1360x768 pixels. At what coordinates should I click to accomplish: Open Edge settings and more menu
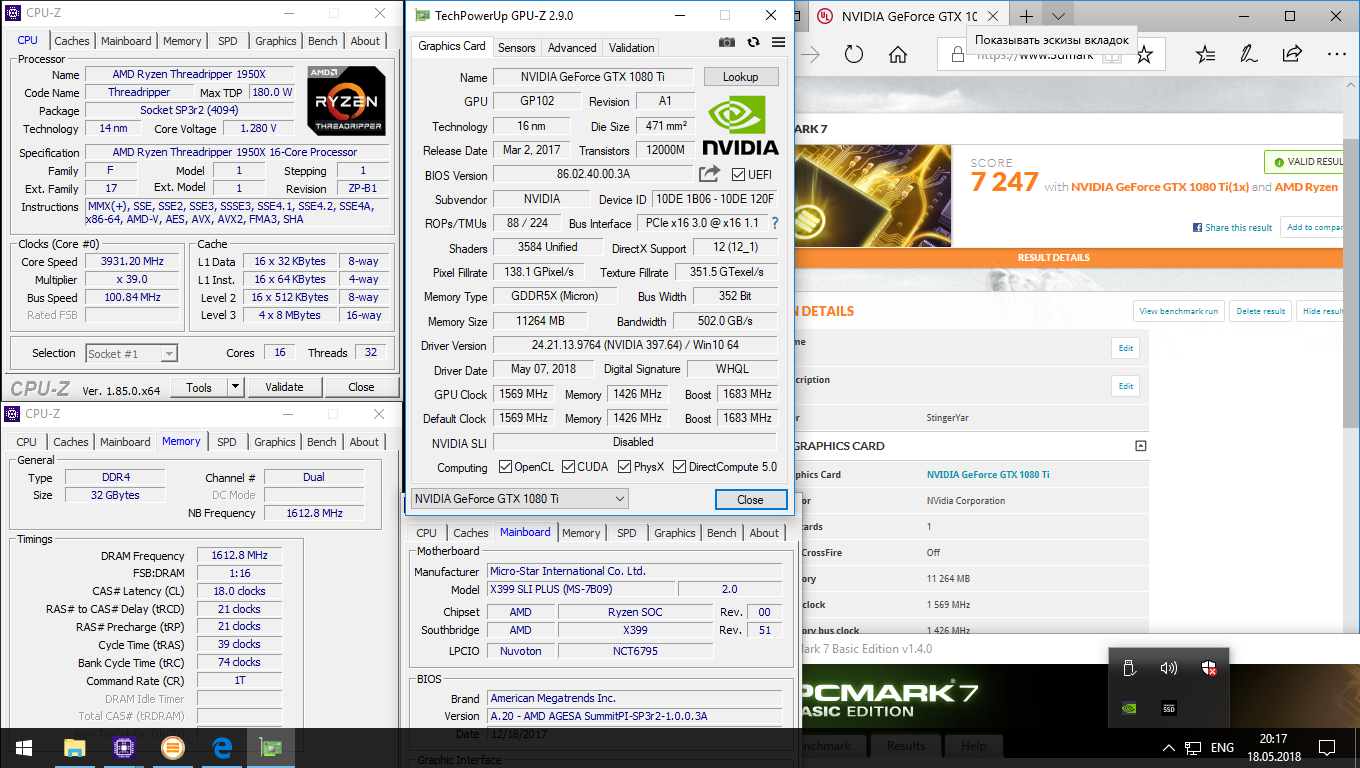(1336, 55)
